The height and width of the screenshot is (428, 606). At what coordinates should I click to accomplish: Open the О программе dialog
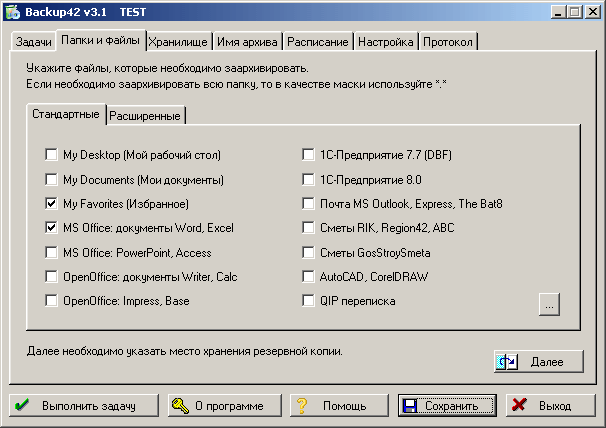pyautogui.click(x=225, y=406)
